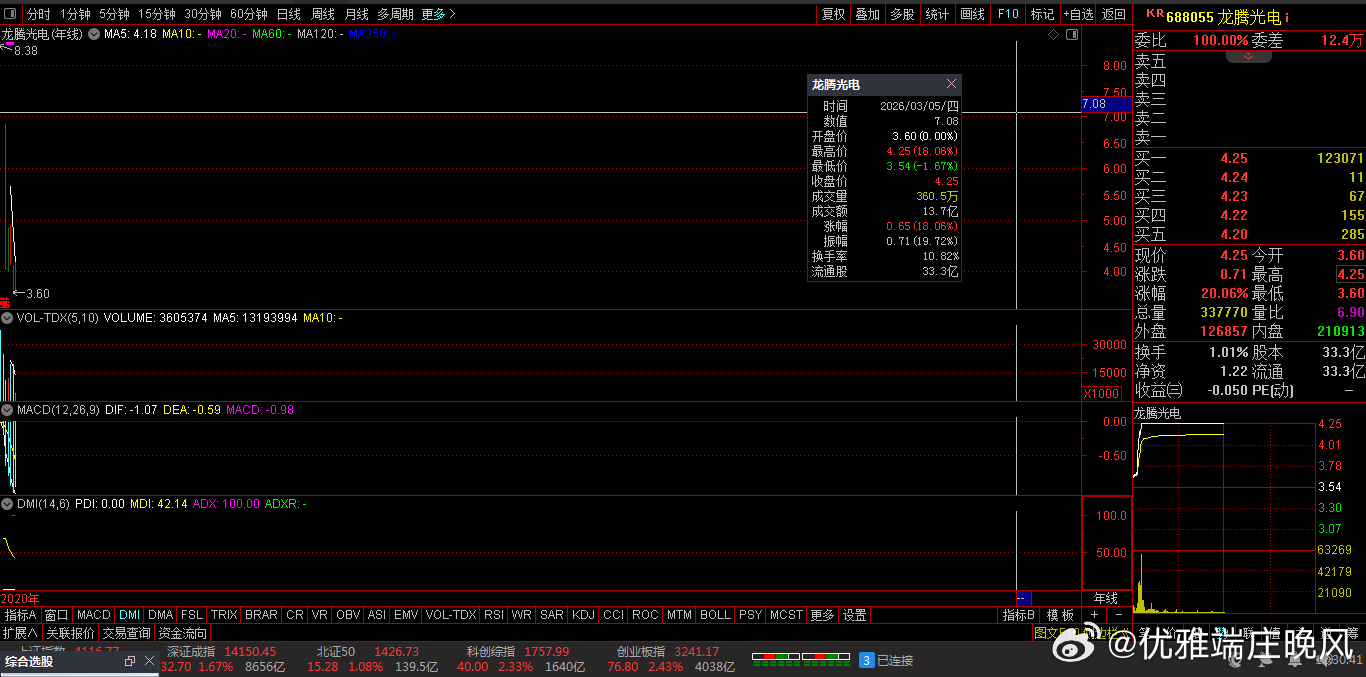The height and width of the screenshot is (677, 1366).
Task: Click the minus zoom button
Action: pos(1118,615)
